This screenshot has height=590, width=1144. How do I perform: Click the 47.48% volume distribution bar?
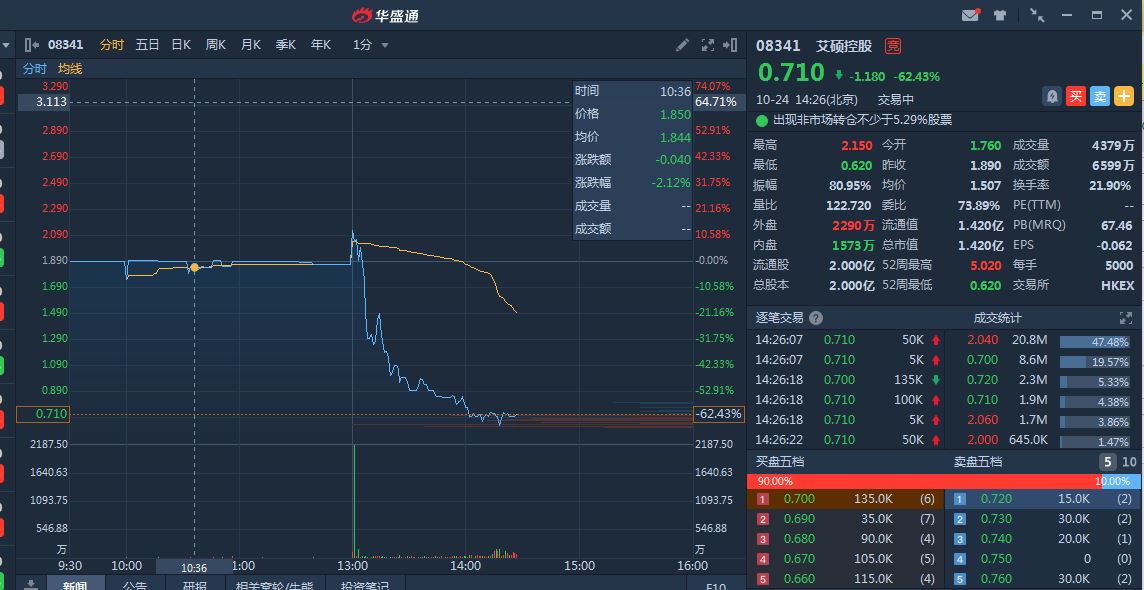tap(1095, 341)
